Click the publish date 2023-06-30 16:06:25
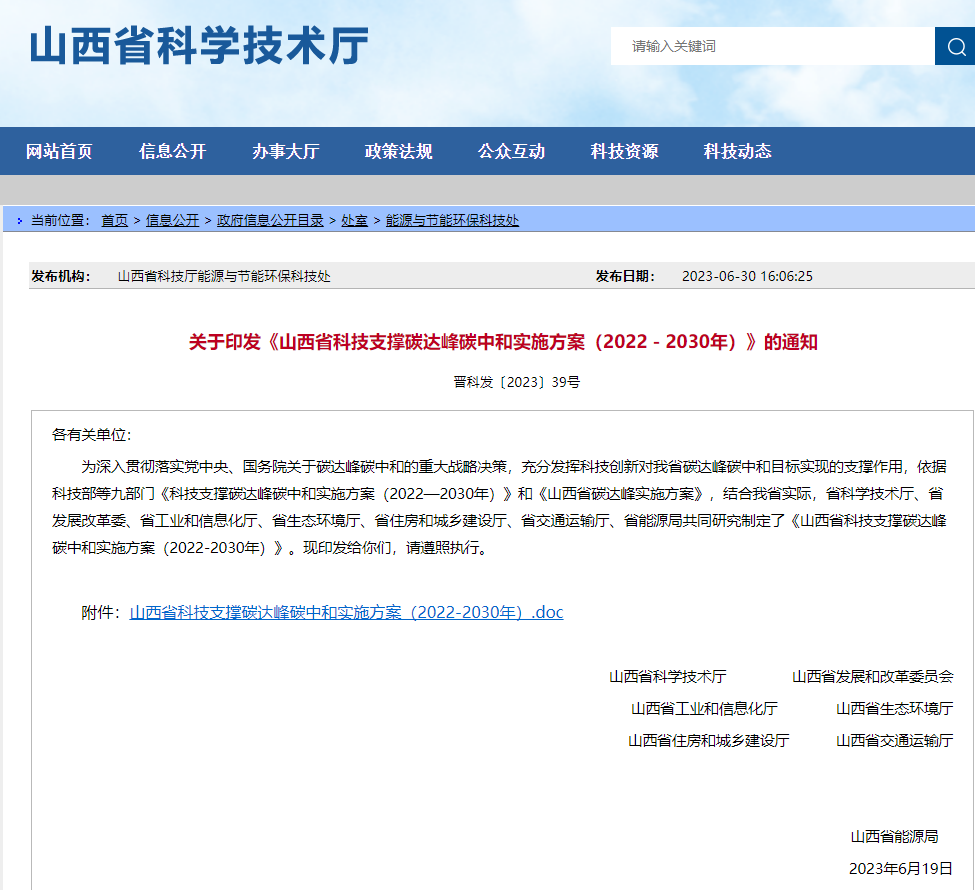Screen dimensions: 975x890 (747, 276)
